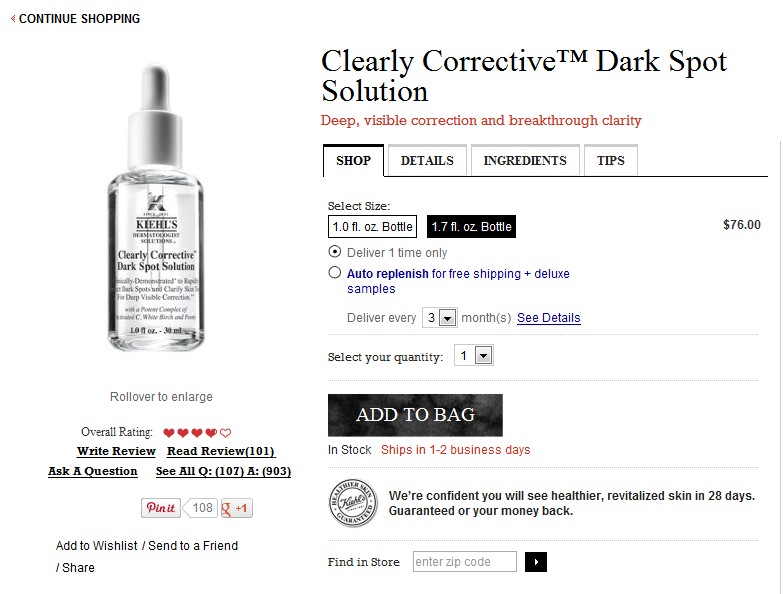Choose the 1.0 fl. oz. Bottle size

(x=372, y=227)
